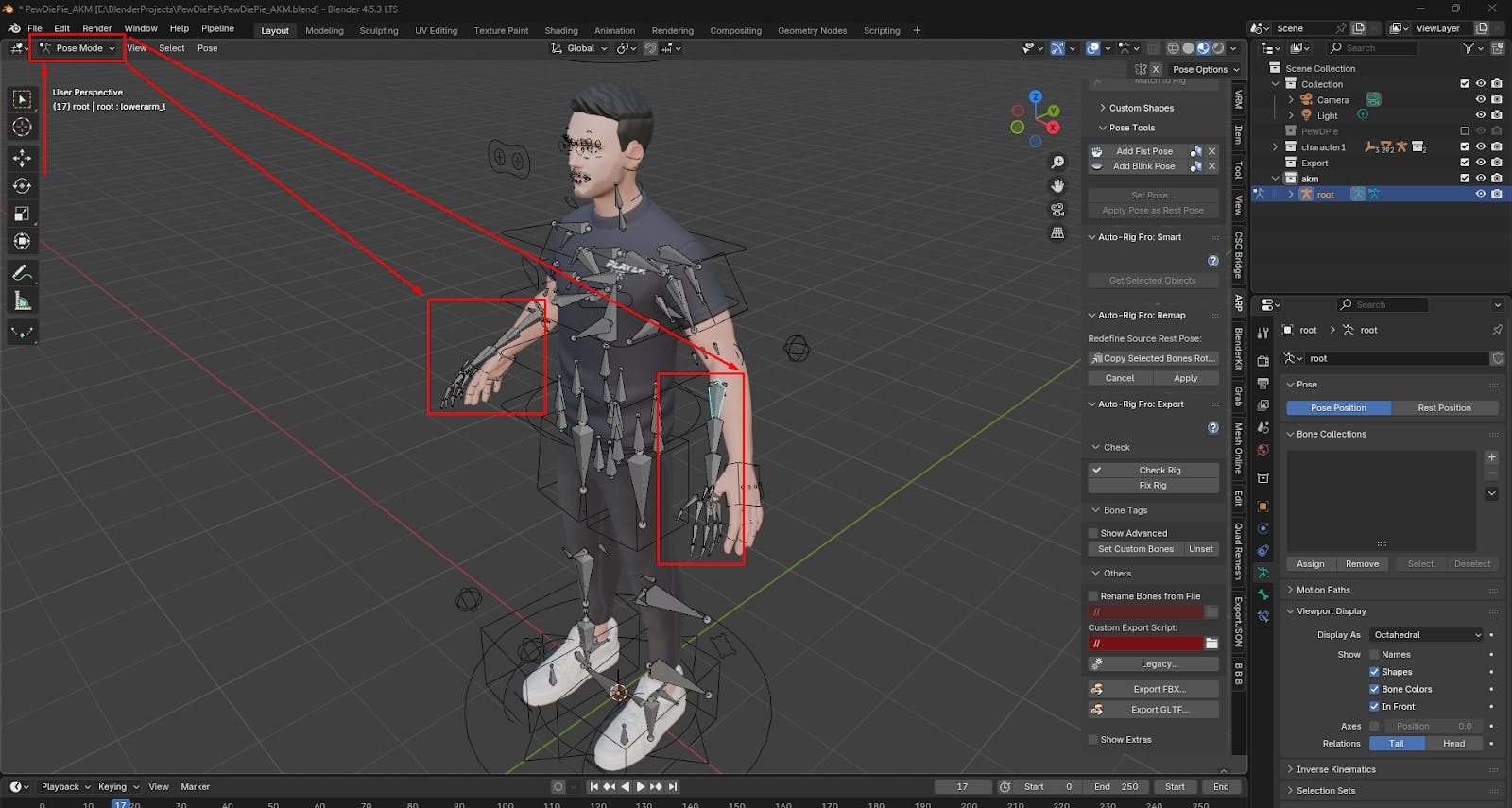Open the Pose Options dropdown
Screen dimensions: 1512x808
click(x=1205, y=69)
